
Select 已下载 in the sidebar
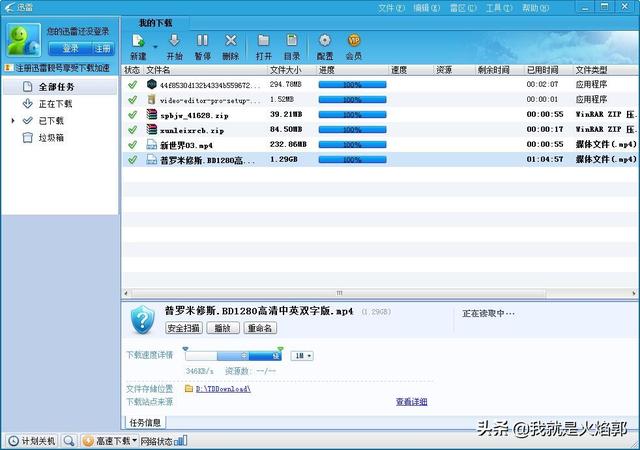coord(51,121)
